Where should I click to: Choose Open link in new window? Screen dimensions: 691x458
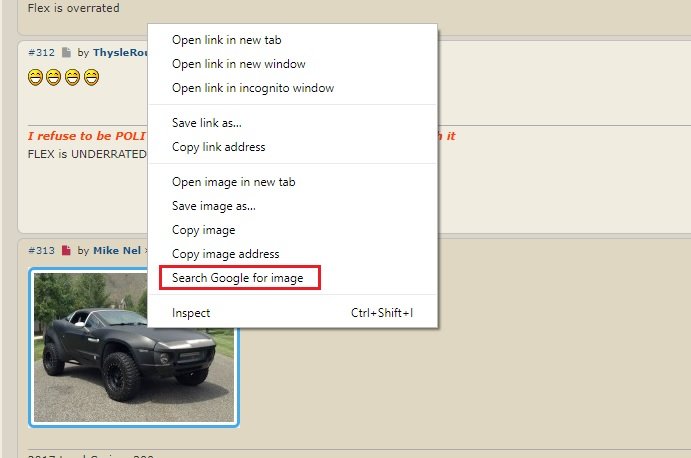(x=293, y=64)
